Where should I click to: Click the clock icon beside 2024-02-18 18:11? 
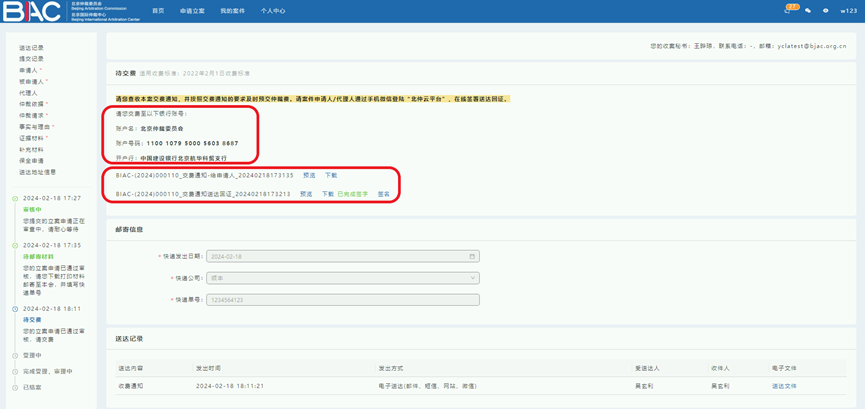[15, 309]
